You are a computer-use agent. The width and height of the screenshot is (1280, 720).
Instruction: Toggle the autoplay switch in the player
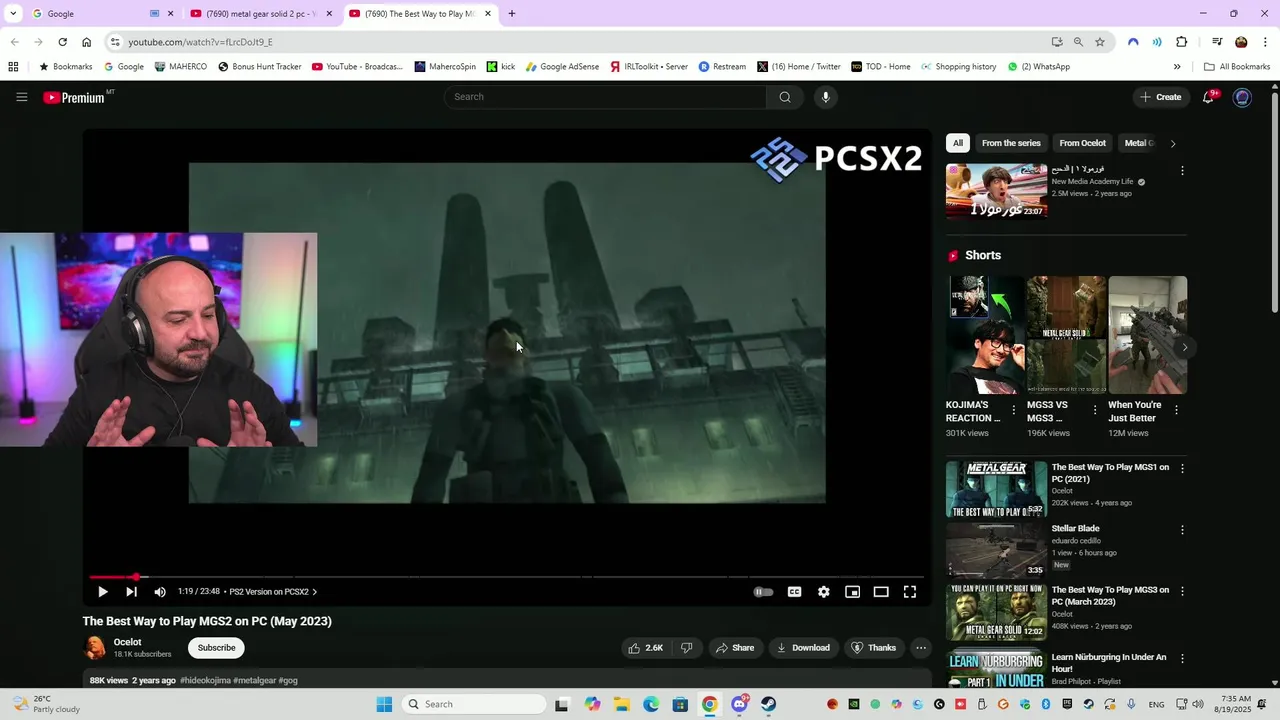pyautogui.click(x=763, y=592)
